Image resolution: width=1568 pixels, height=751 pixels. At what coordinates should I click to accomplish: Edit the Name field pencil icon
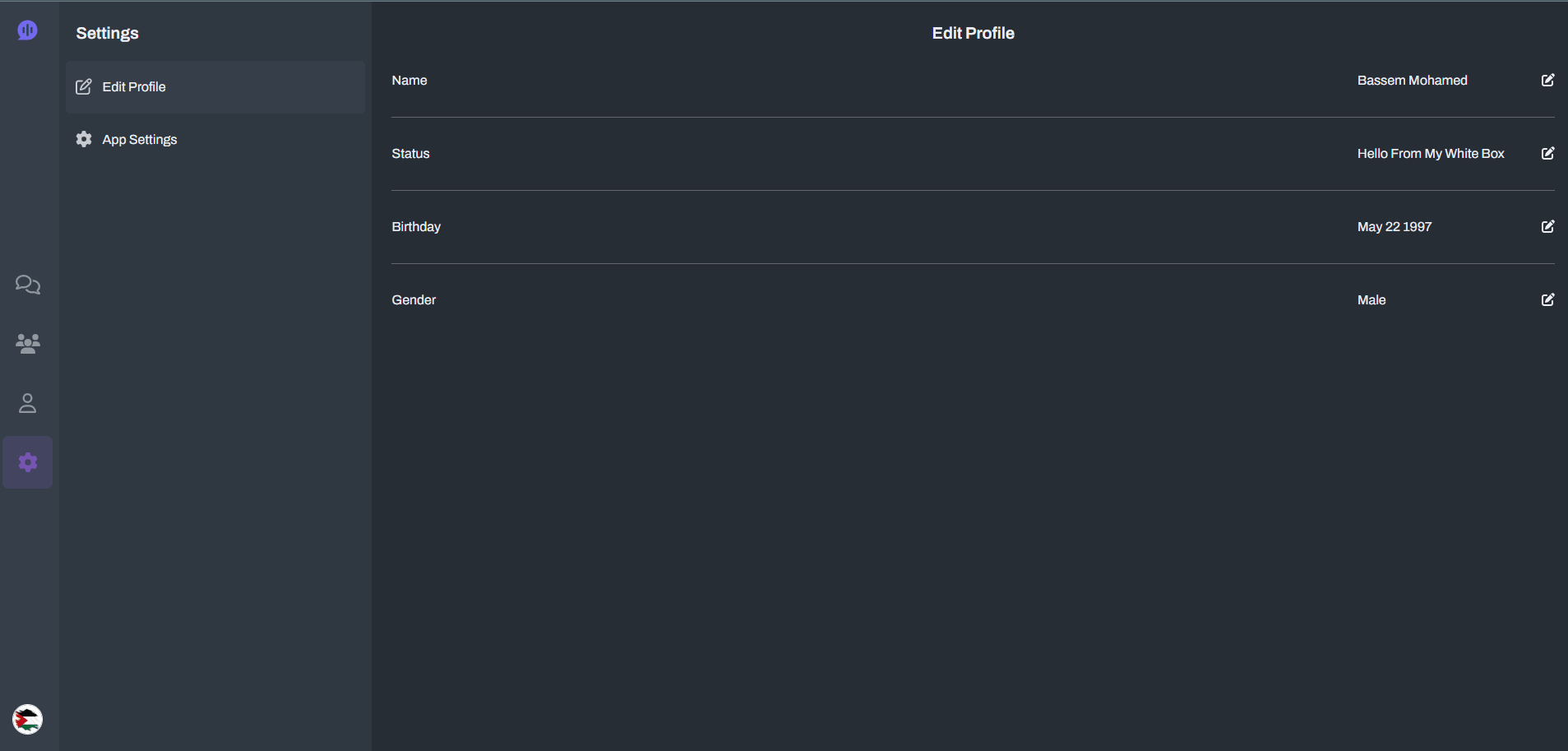tap(1547, 80)
